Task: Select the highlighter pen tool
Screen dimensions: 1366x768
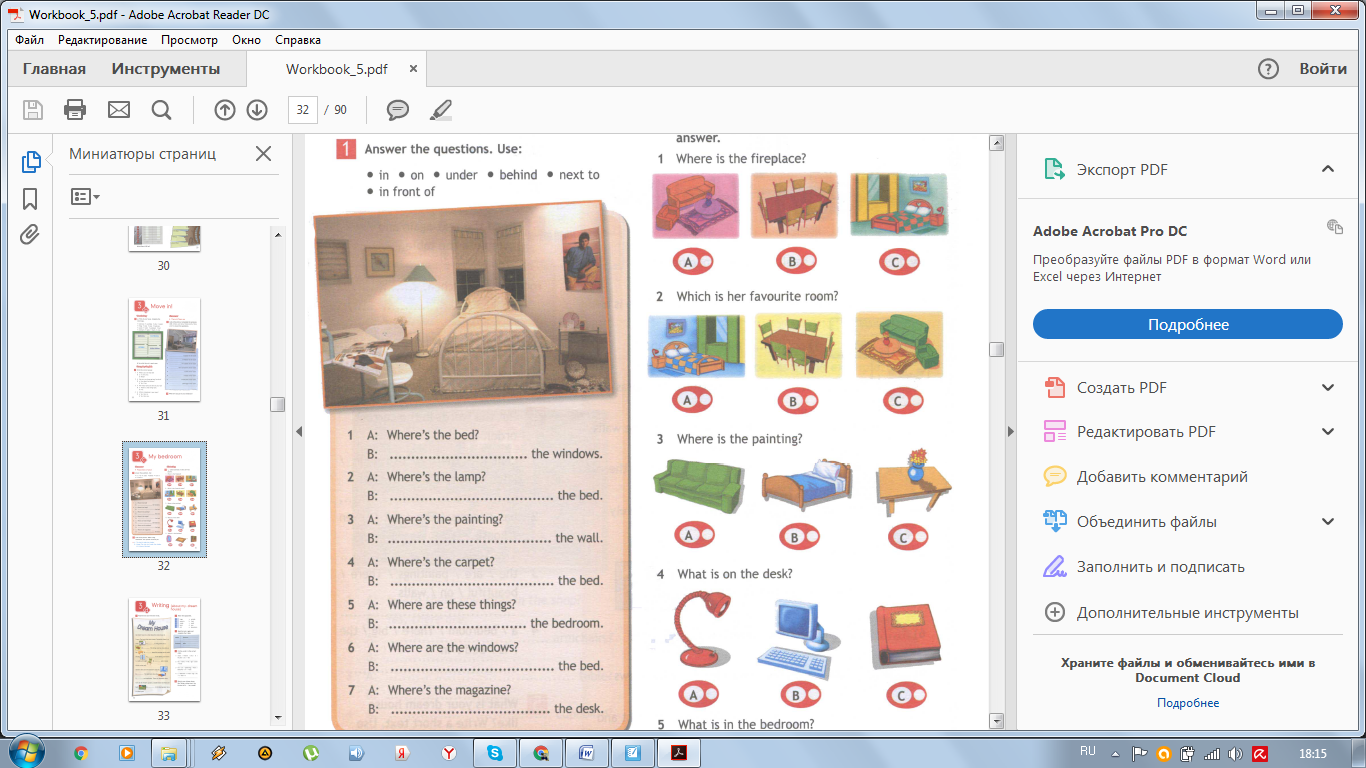Action: click(x=440, y=110)
